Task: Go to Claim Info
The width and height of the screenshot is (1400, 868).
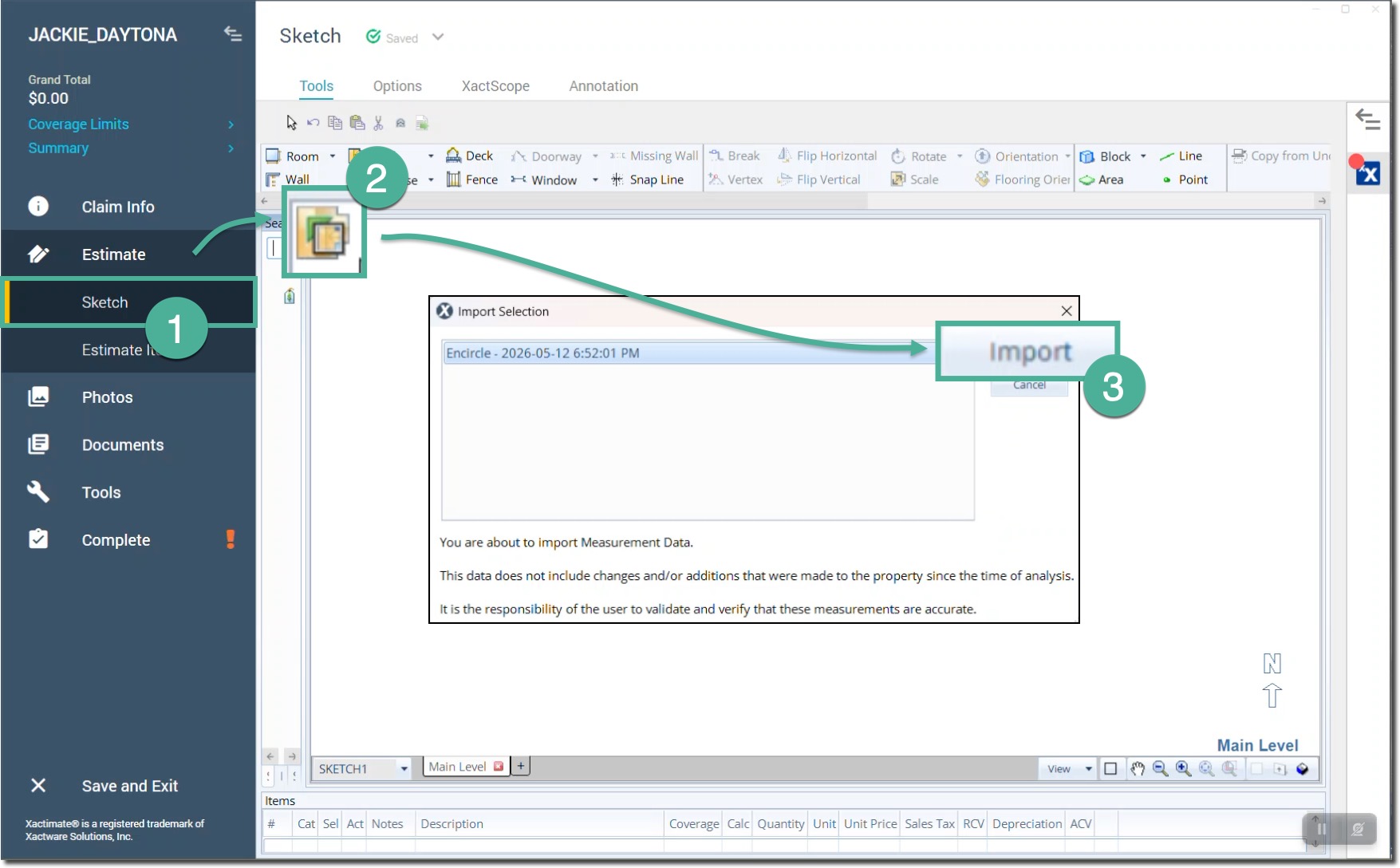Action: coord(128,207)
